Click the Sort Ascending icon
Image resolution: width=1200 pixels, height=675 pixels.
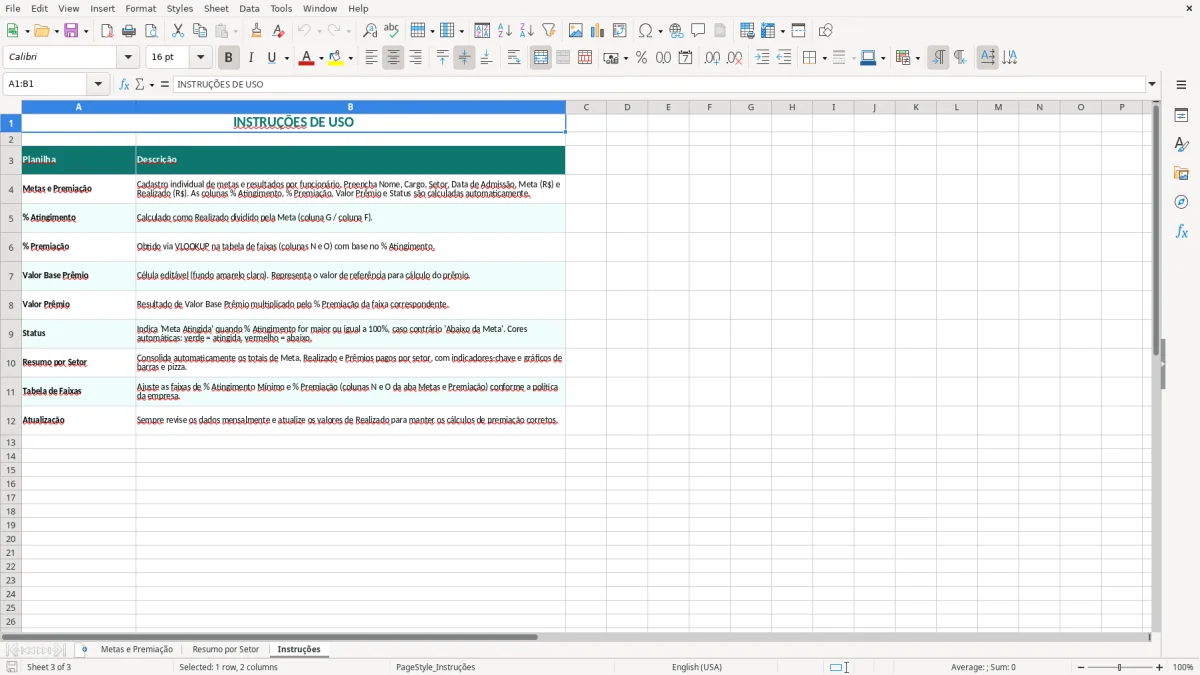(x=505, y=31)
